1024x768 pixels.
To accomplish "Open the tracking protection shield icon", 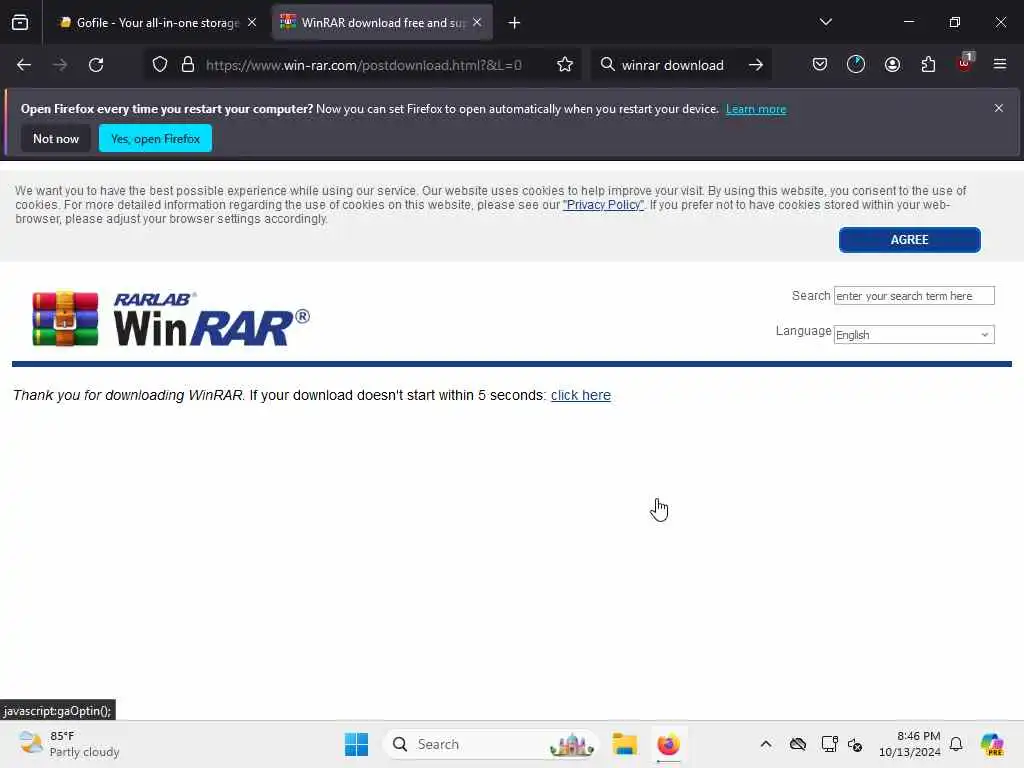I will click(x=160, y=65).
